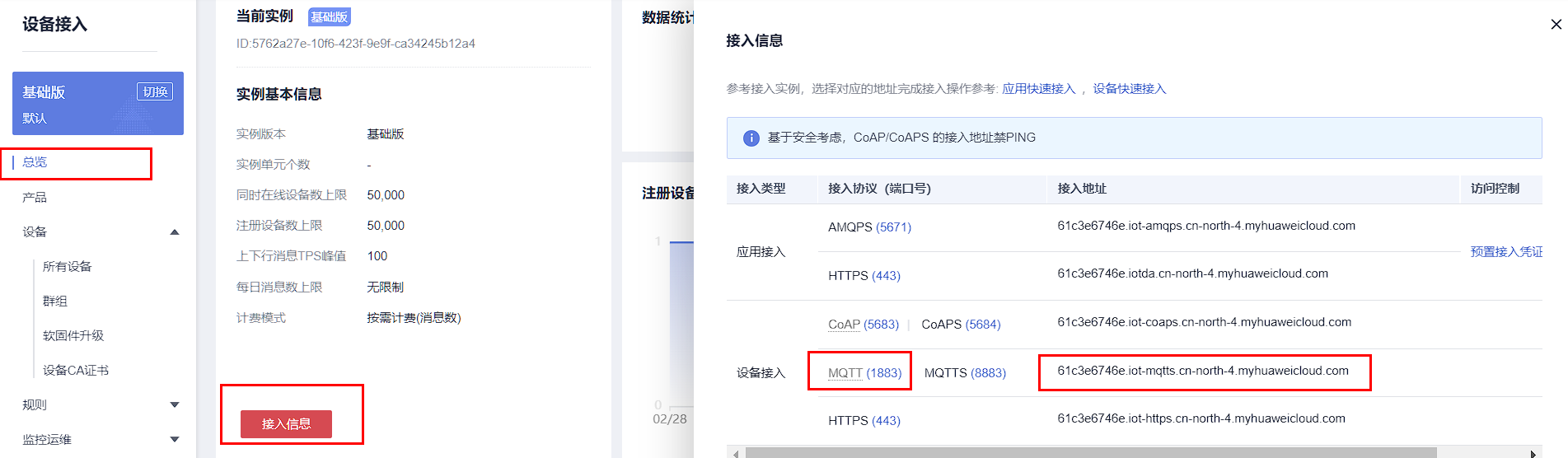
Task: Click the iot-mqtts access address
Action: 1203,371
